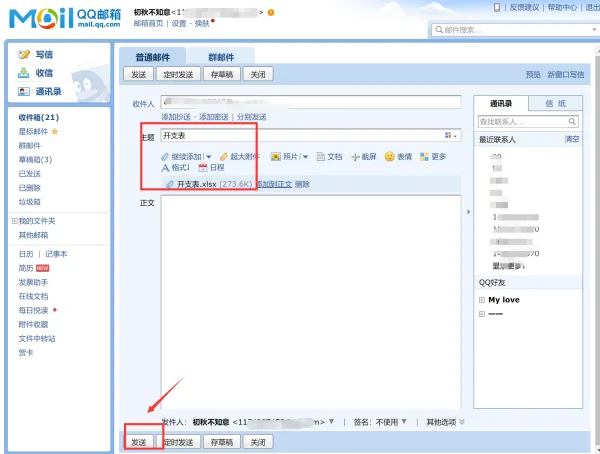Image resolution: width=600 pixels, height=454 pixels.
Task: Click 清空 to clear recent contacts
Action: tap(572, 139)
